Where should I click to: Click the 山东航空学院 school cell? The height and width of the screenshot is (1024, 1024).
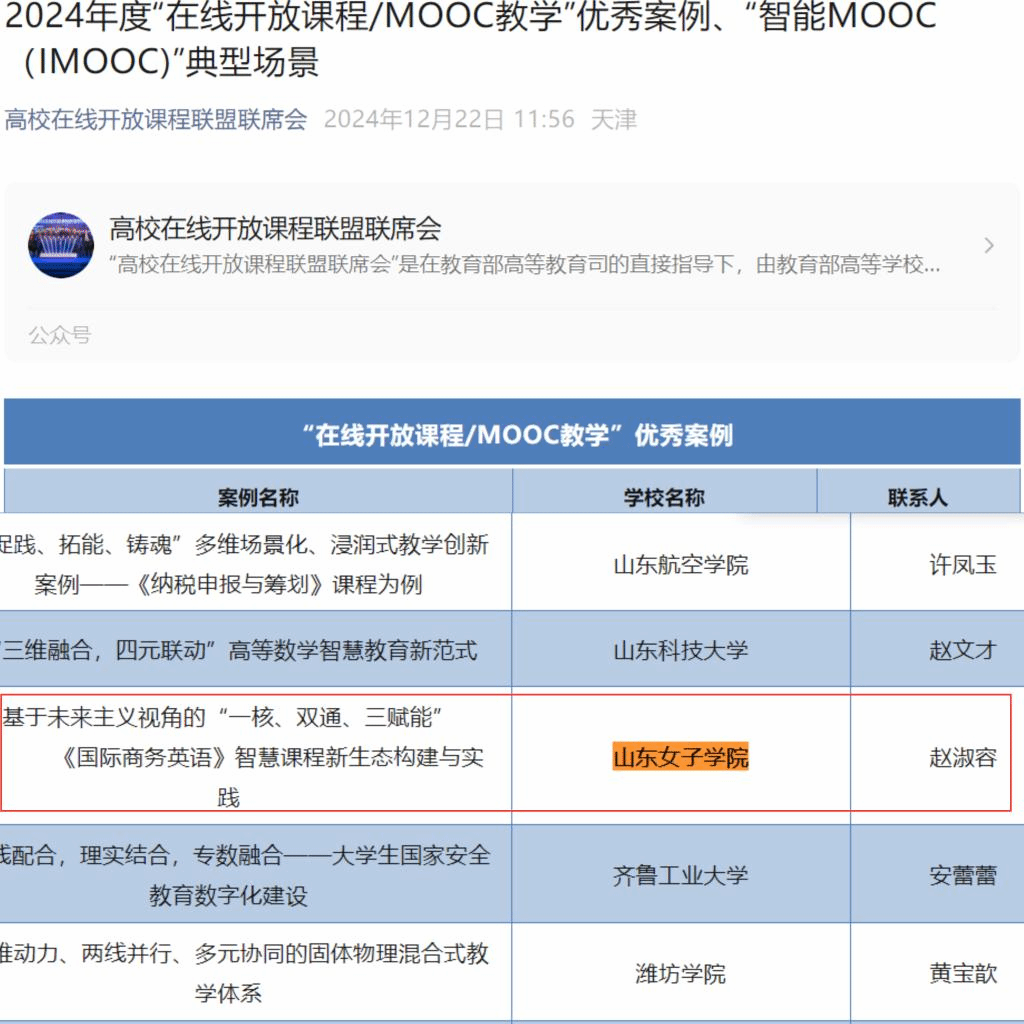point(680,565)
